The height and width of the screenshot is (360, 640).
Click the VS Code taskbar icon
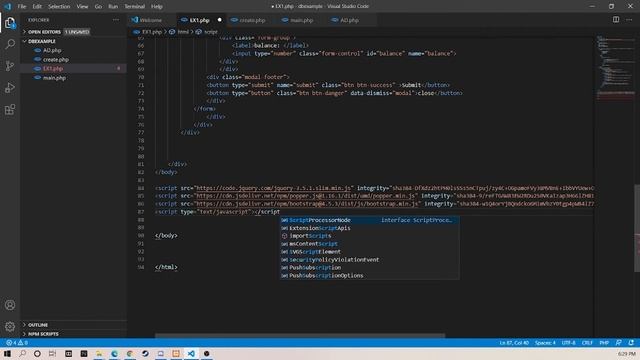click(191, 353)
